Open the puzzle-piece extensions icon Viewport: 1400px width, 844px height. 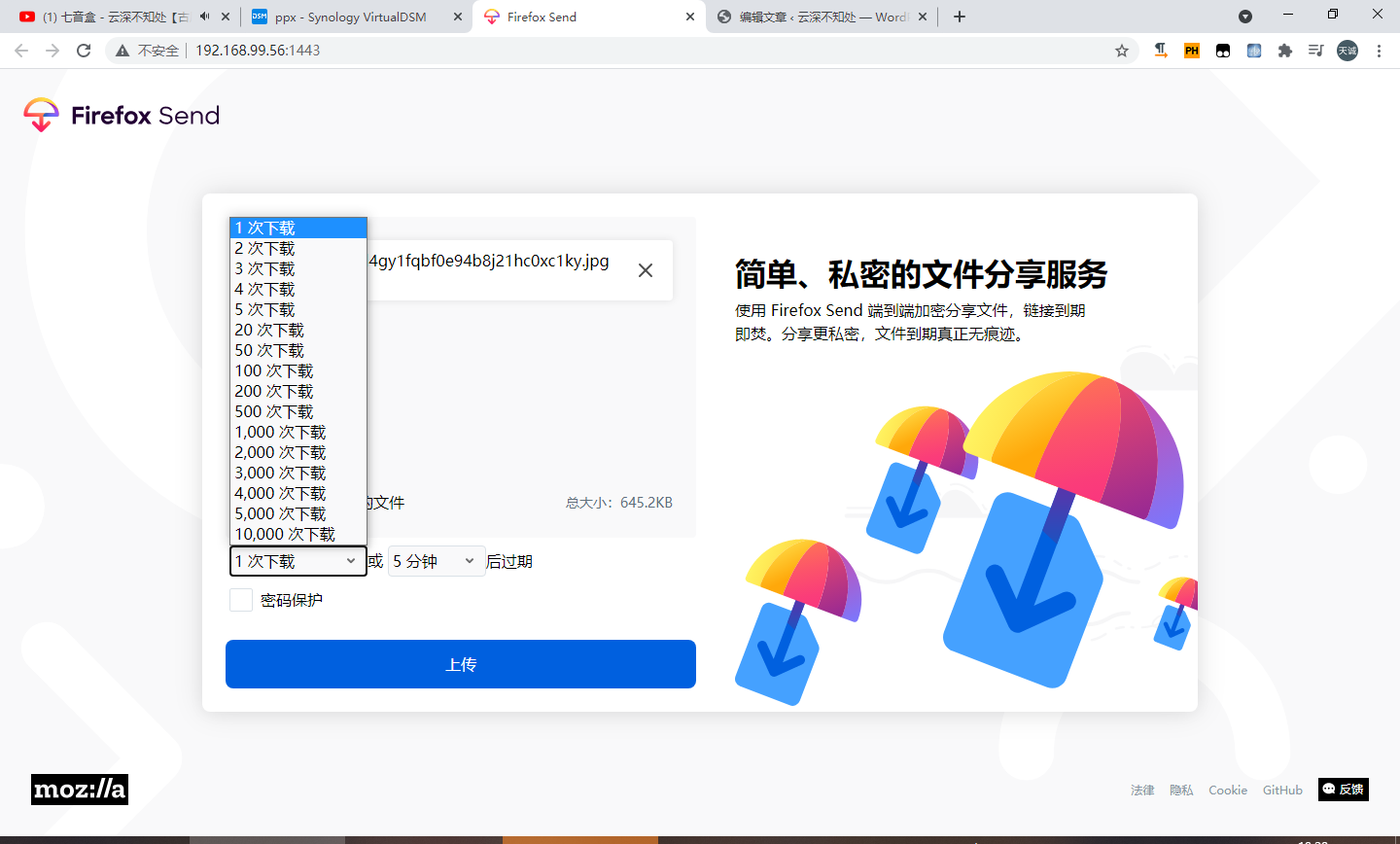1284,51
